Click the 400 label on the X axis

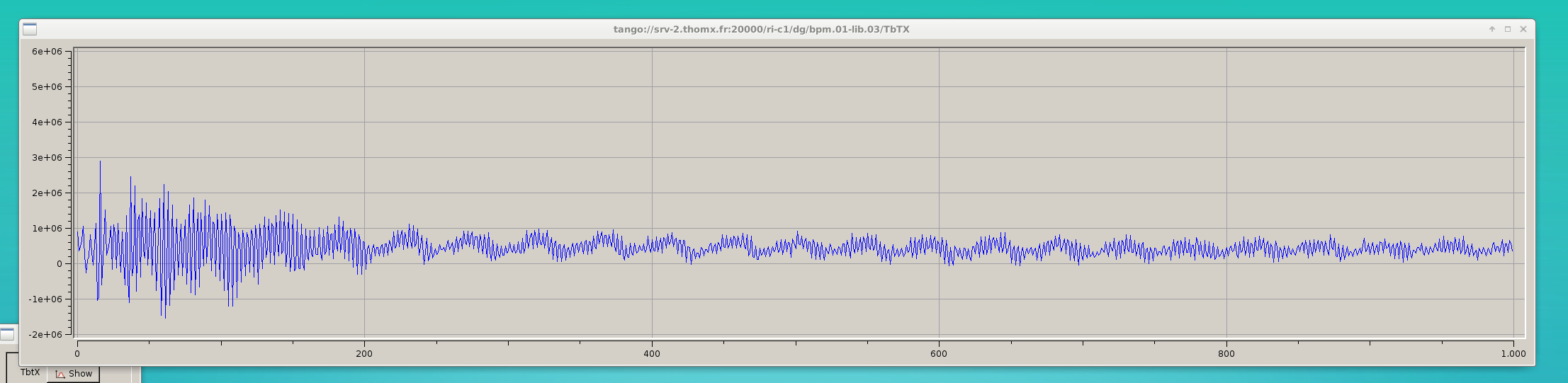[652, 354]
